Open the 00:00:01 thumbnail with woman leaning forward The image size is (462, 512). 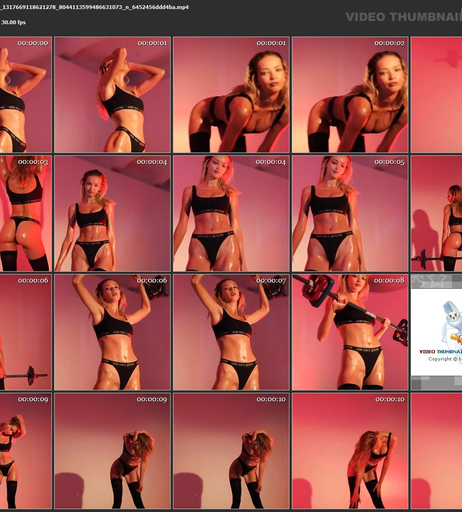pyautogui.click(x=231, y=95)
